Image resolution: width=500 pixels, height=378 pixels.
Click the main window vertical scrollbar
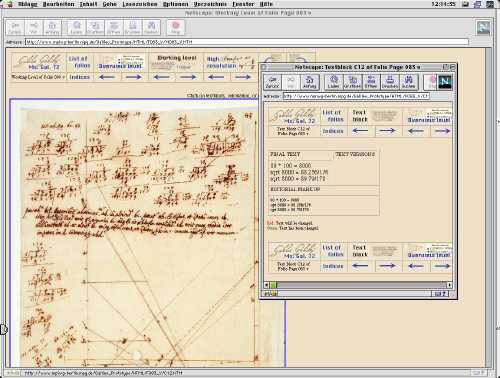tap(488, 207)
